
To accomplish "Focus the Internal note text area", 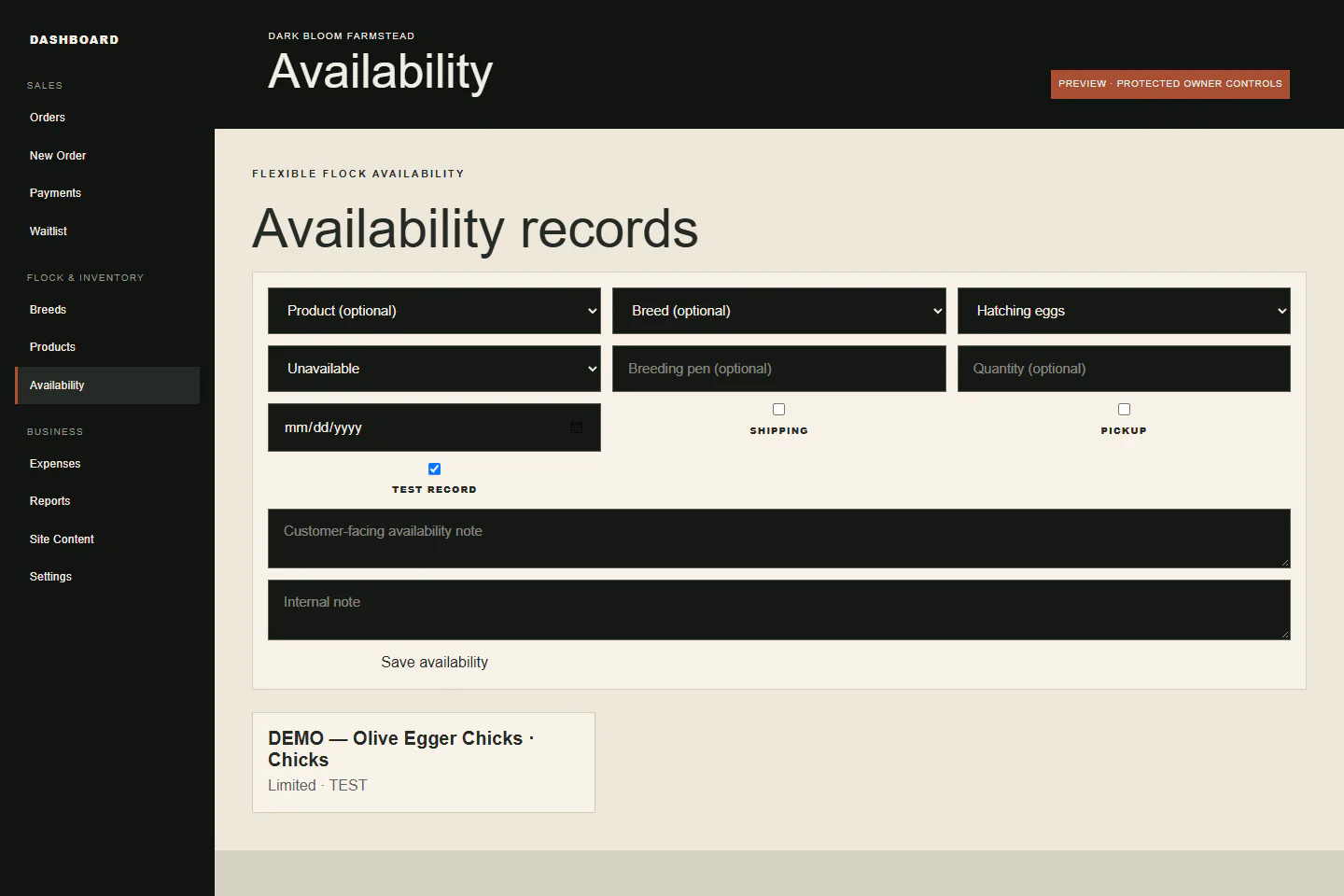I will [778, 609].
